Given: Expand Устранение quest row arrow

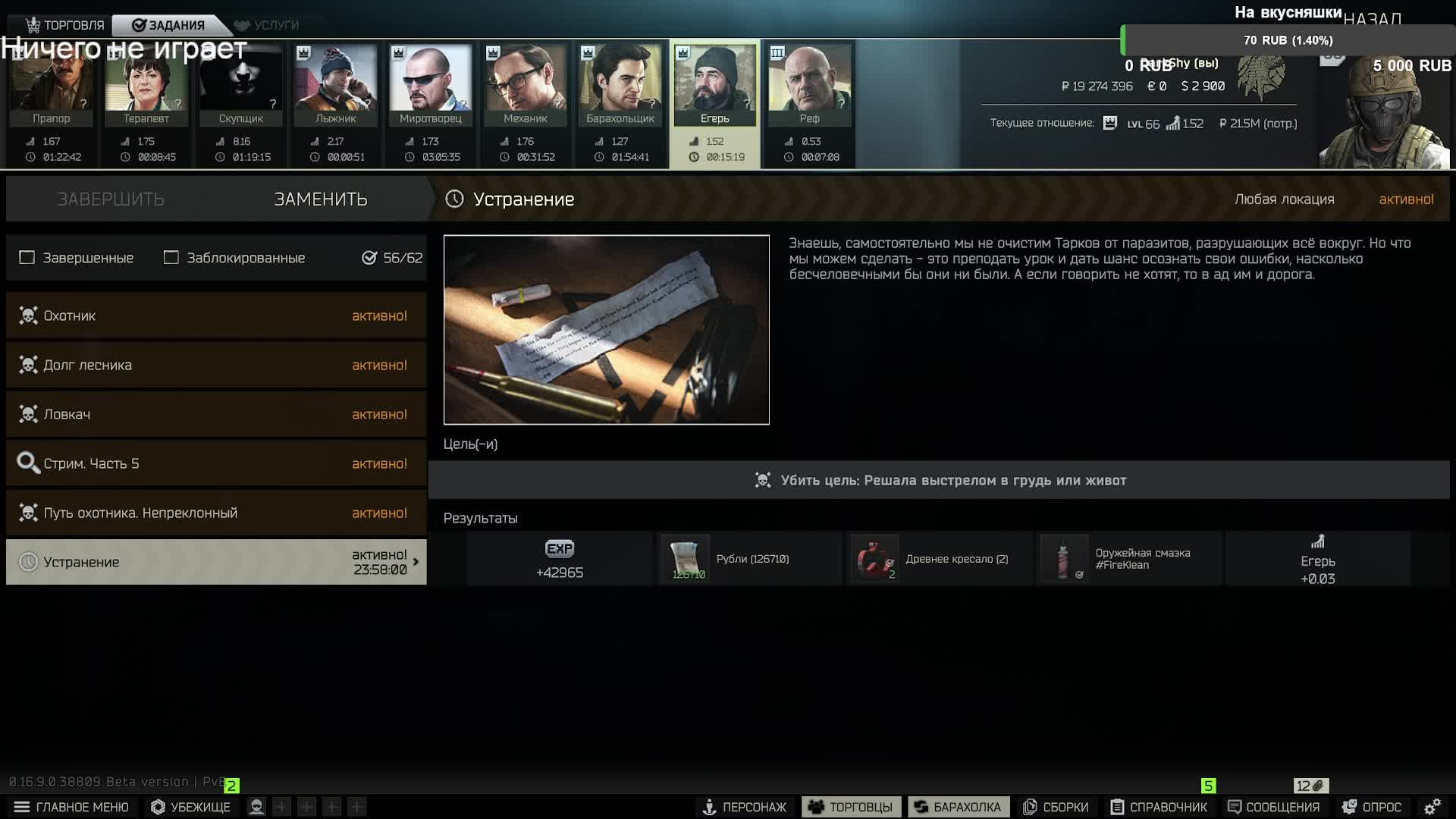Looking at the screenshot, I should pos(416,562).
